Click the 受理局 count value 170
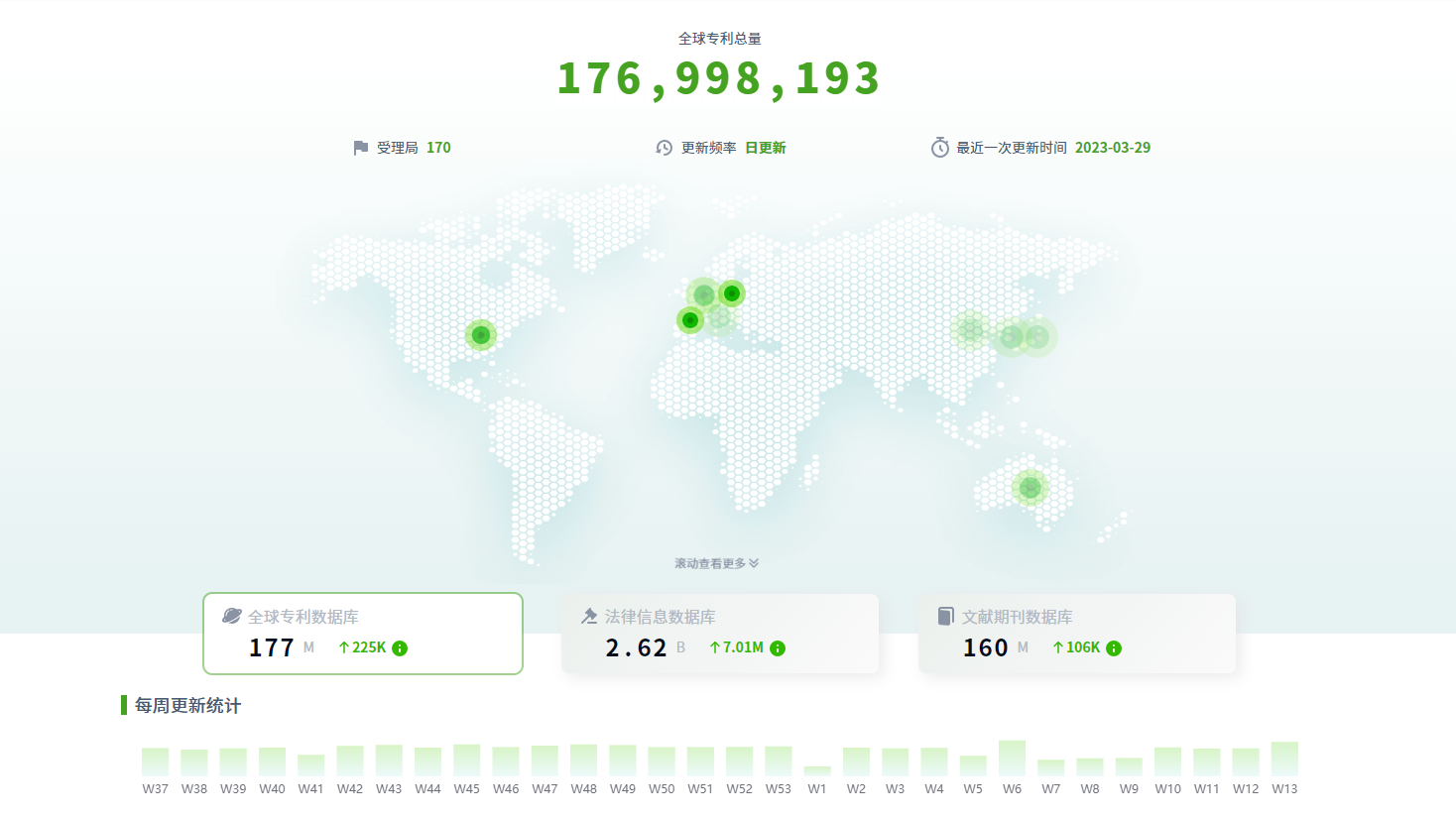This screenshot has height=819, width=1456. click(438, 148)
